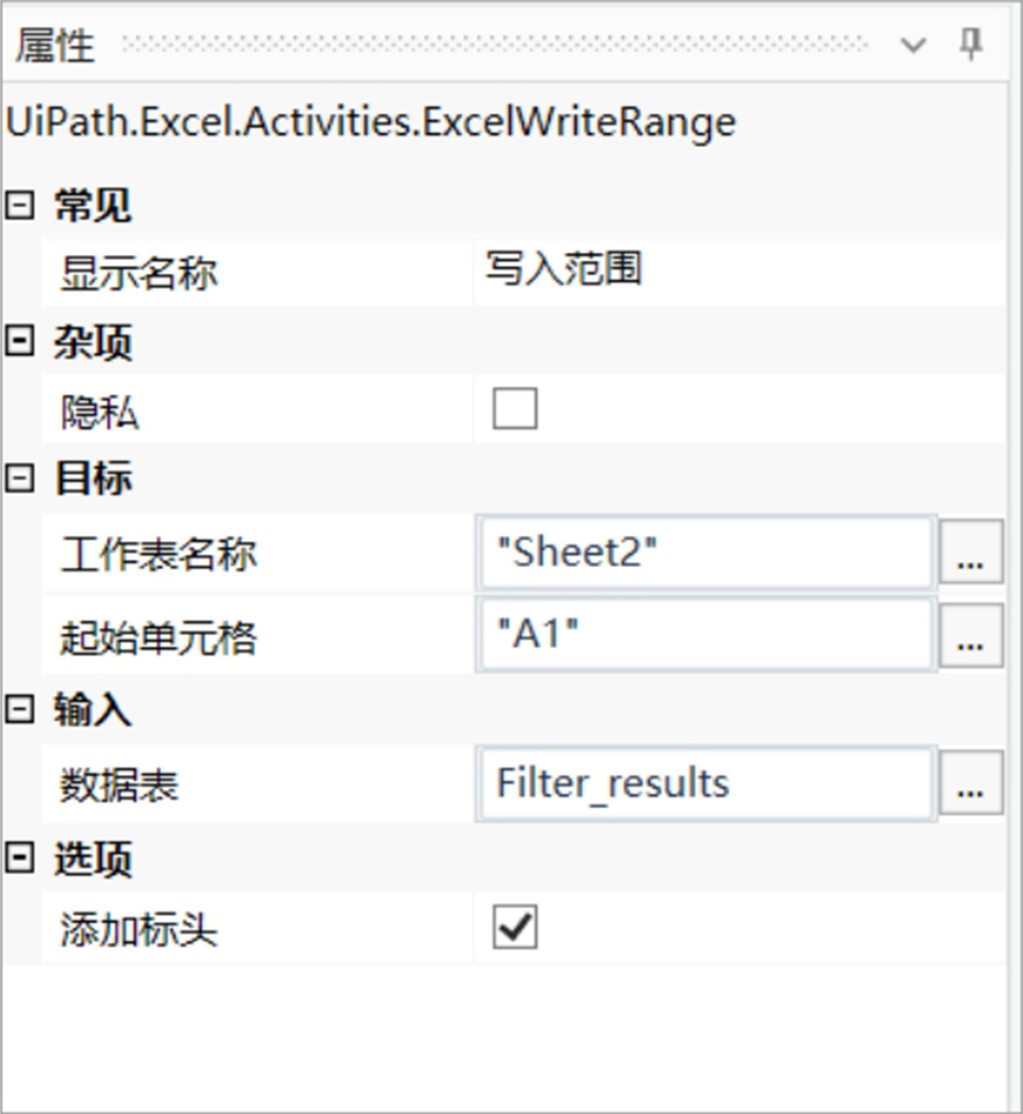Select the 工作表名称 property label
This screenshot has width=1023, height=1114.
[158, 555]
